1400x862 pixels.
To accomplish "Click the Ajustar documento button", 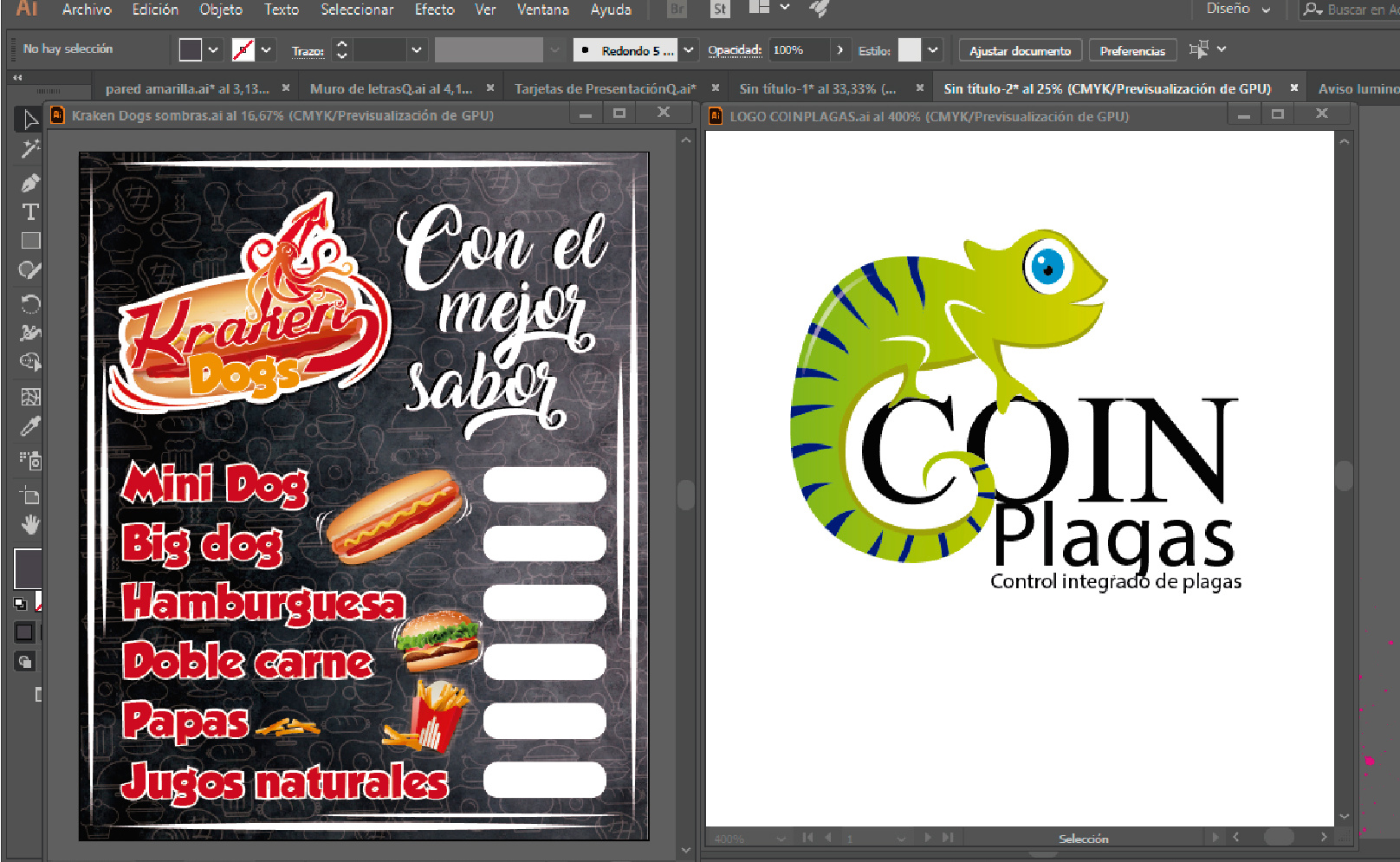I will 1020,51.
